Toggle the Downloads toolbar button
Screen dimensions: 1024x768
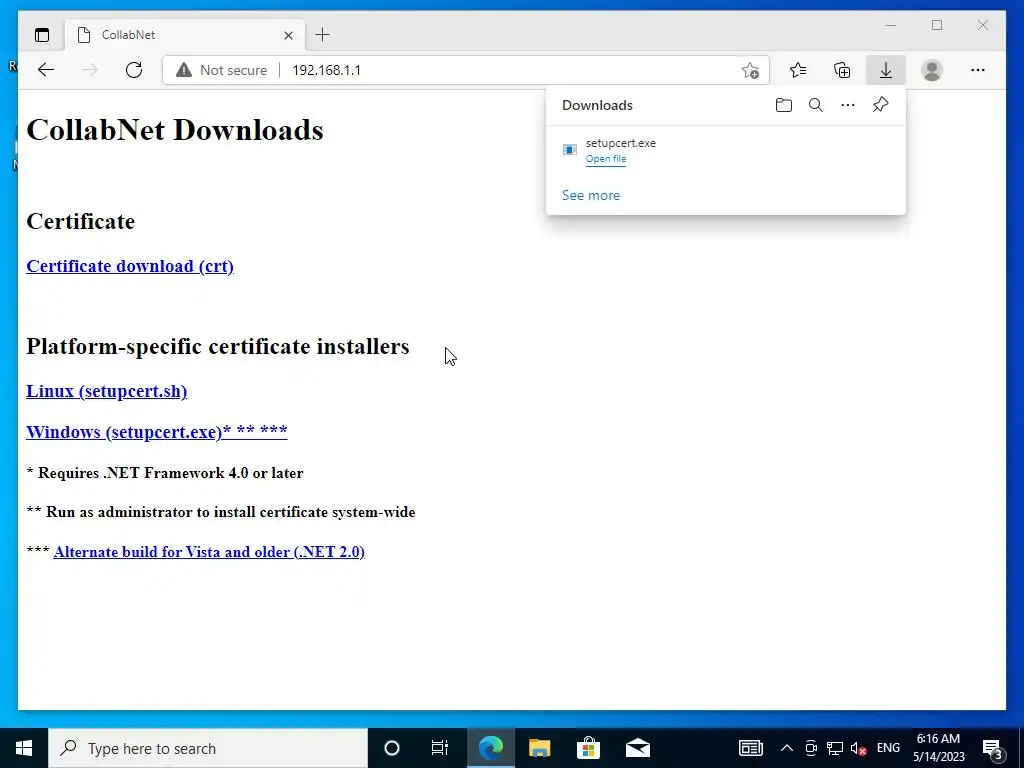[886, 70]
